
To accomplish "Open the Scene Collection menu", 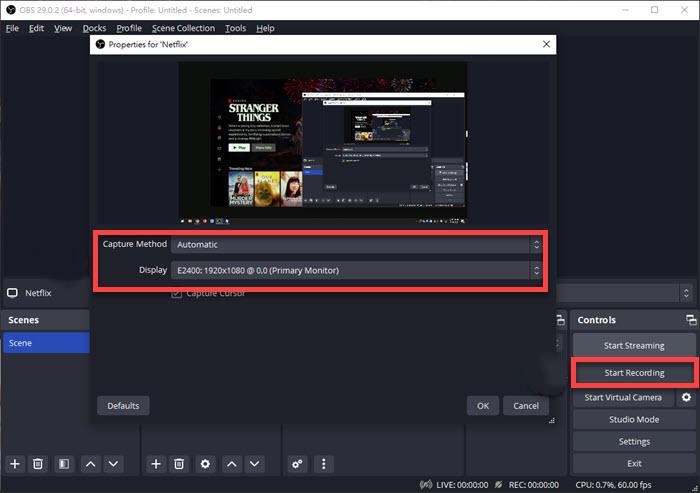I will point(183,28).
